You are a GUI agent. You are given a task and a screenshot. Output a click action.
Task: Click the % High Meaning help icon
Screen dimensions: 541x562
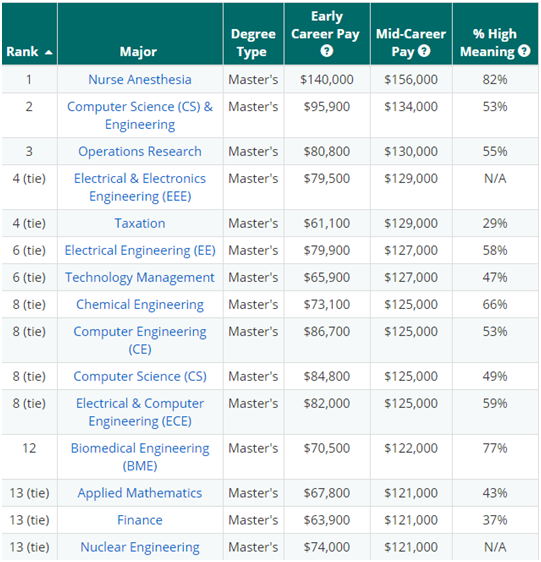[524, 51]
